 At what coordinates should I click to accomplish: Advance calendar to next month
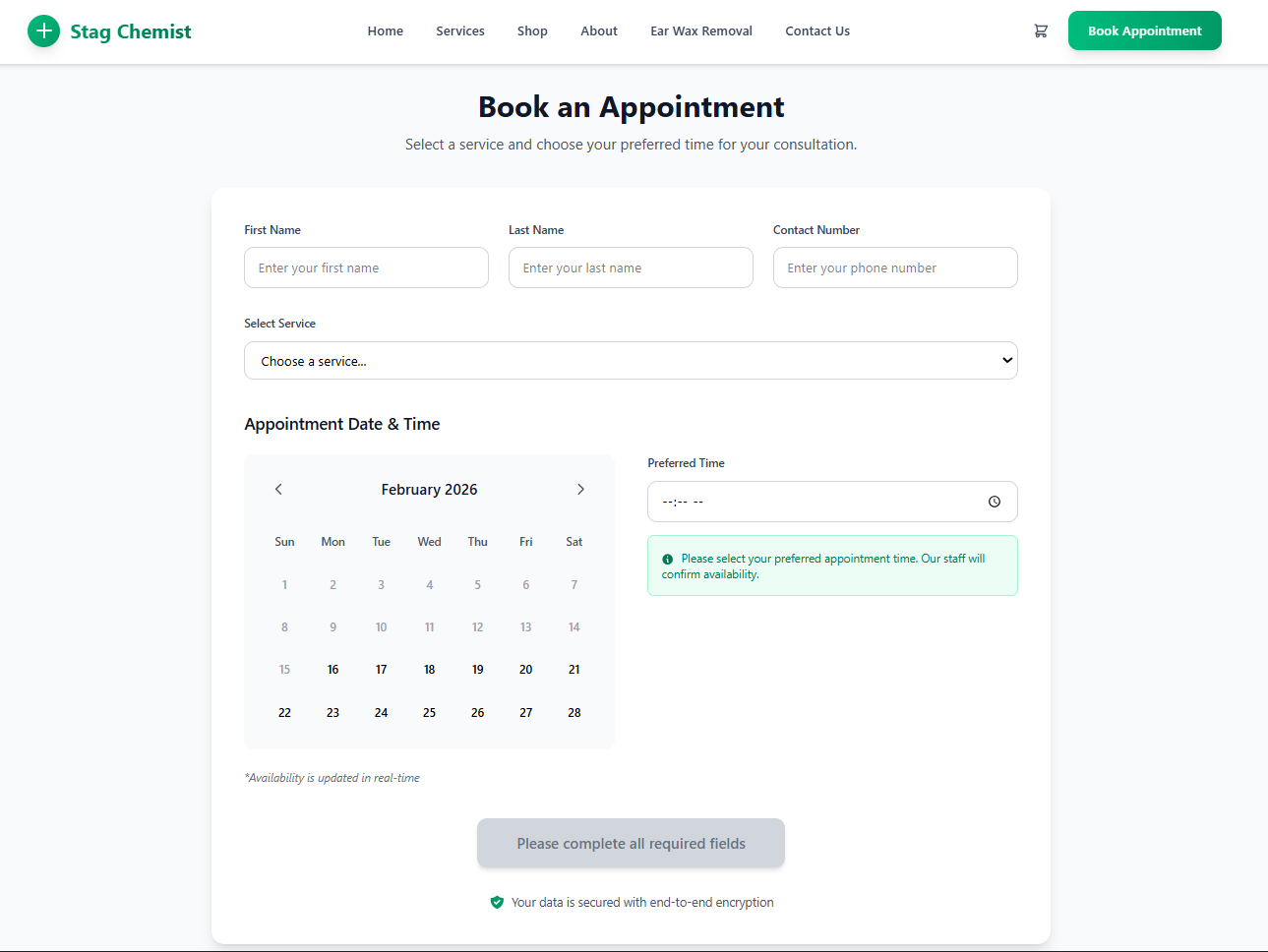click(580, 490)
